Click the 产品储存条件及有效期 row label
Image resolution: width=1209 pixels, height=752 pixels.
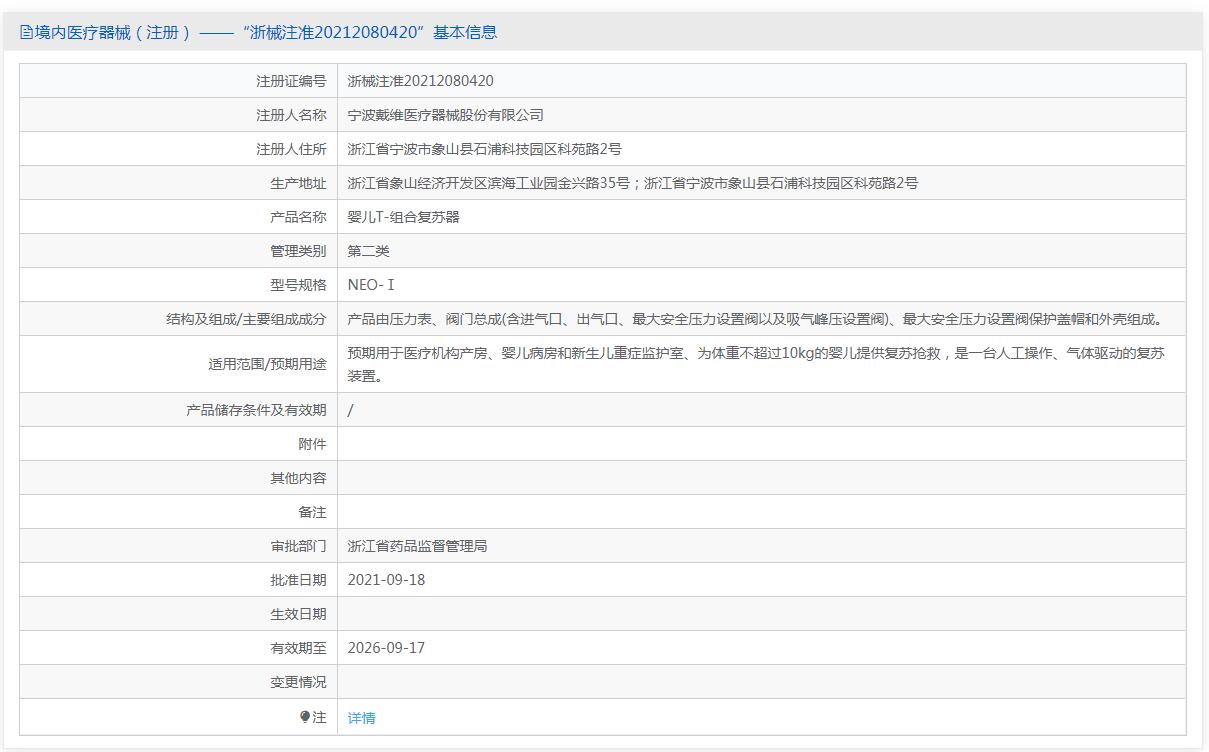point(256,410)
